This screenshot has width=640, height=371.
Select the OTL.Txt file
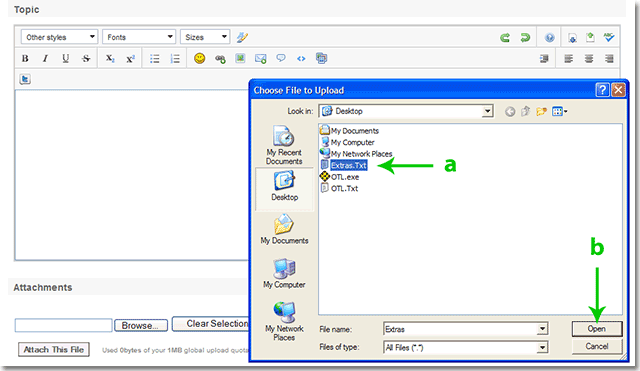click(339, 188)
